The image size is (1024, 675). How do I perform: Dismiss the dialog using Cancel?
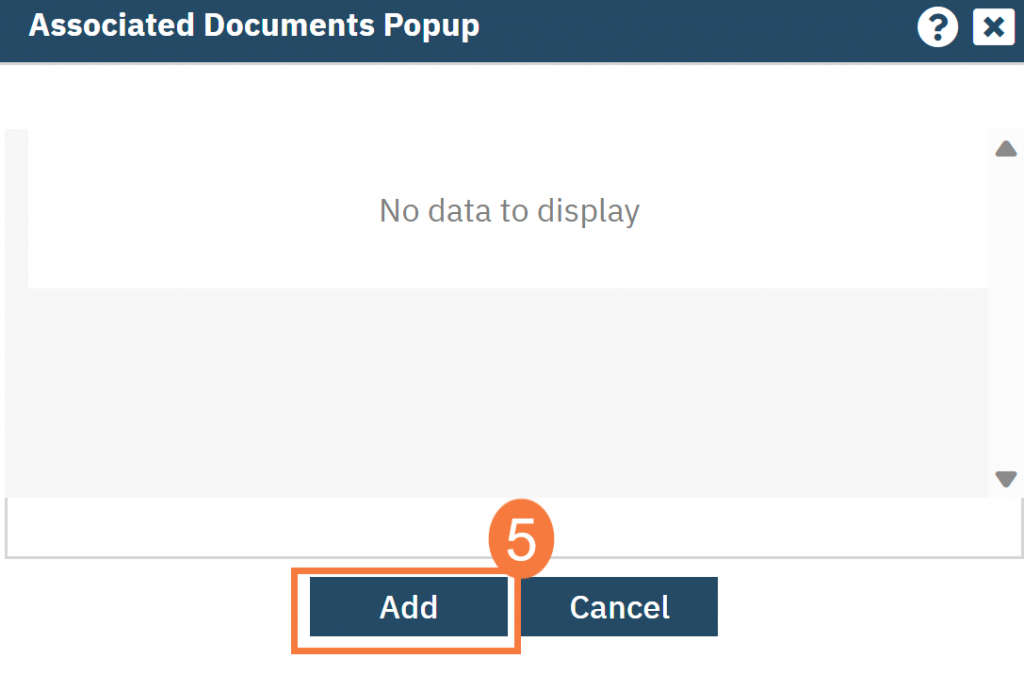619,607
